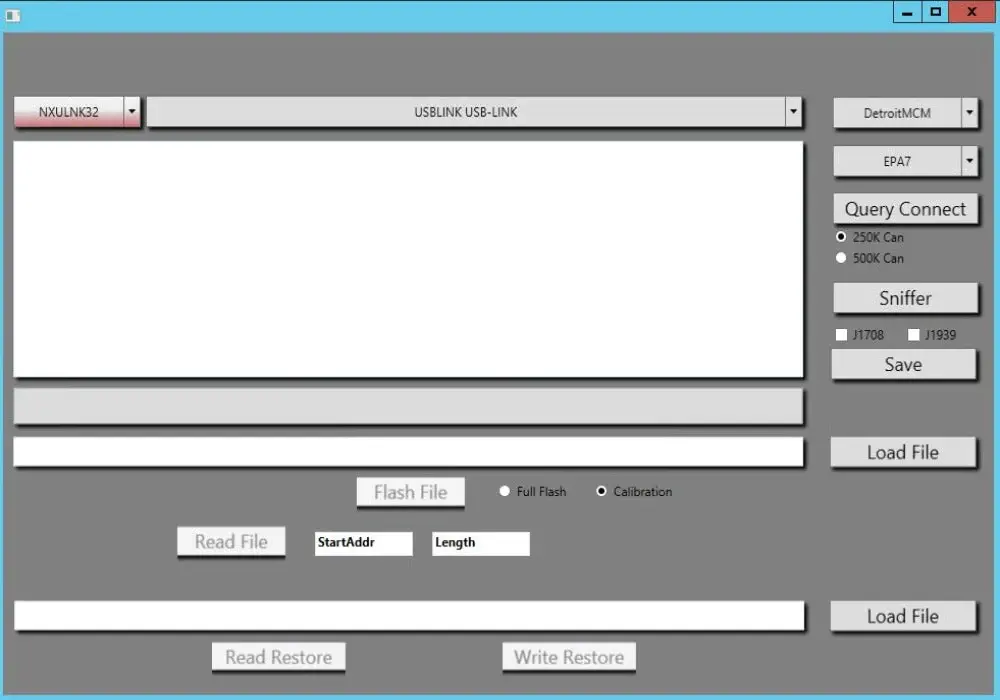Expand the EPA7 dropdown arrow
The width and height of the screenshot is (1000, 700).
pos(969,161)
